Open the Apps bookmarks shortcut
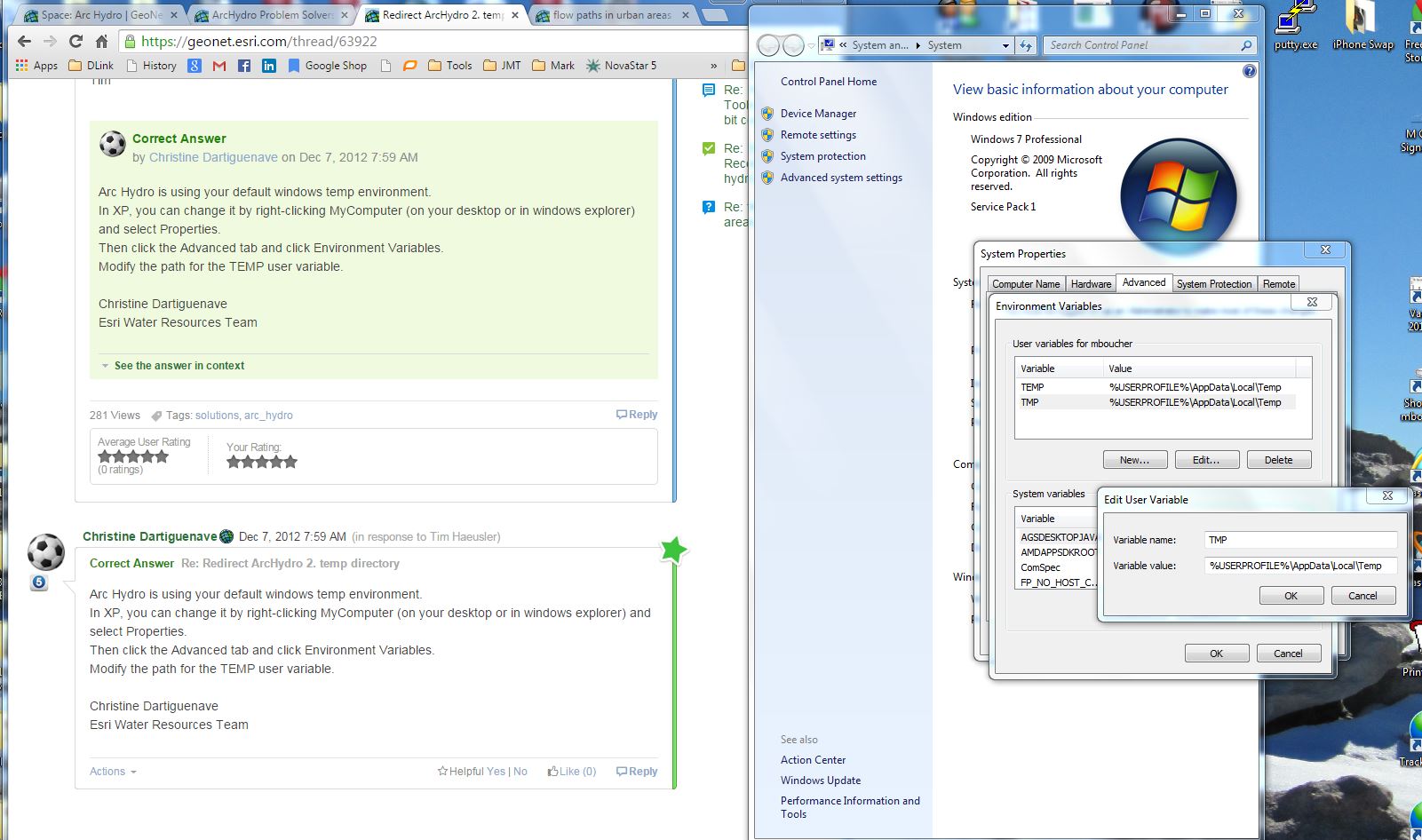 37,66
